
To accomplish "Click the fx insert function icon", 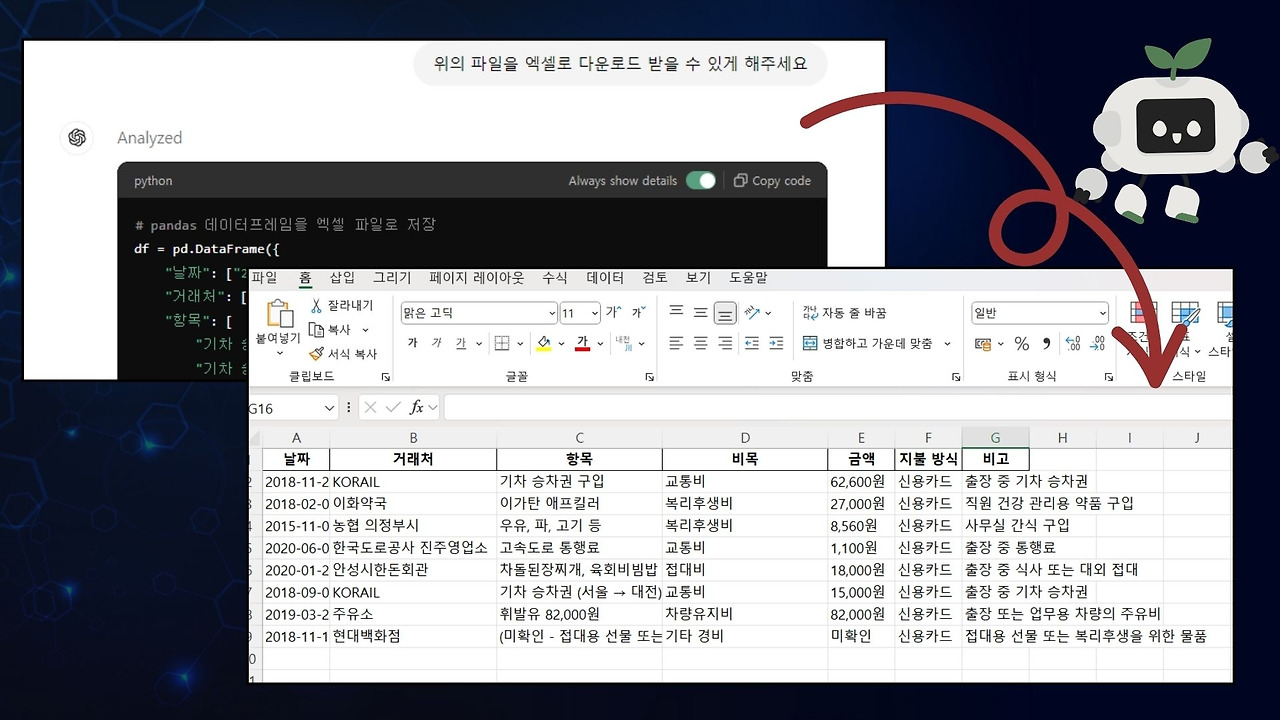I will 418,408.
